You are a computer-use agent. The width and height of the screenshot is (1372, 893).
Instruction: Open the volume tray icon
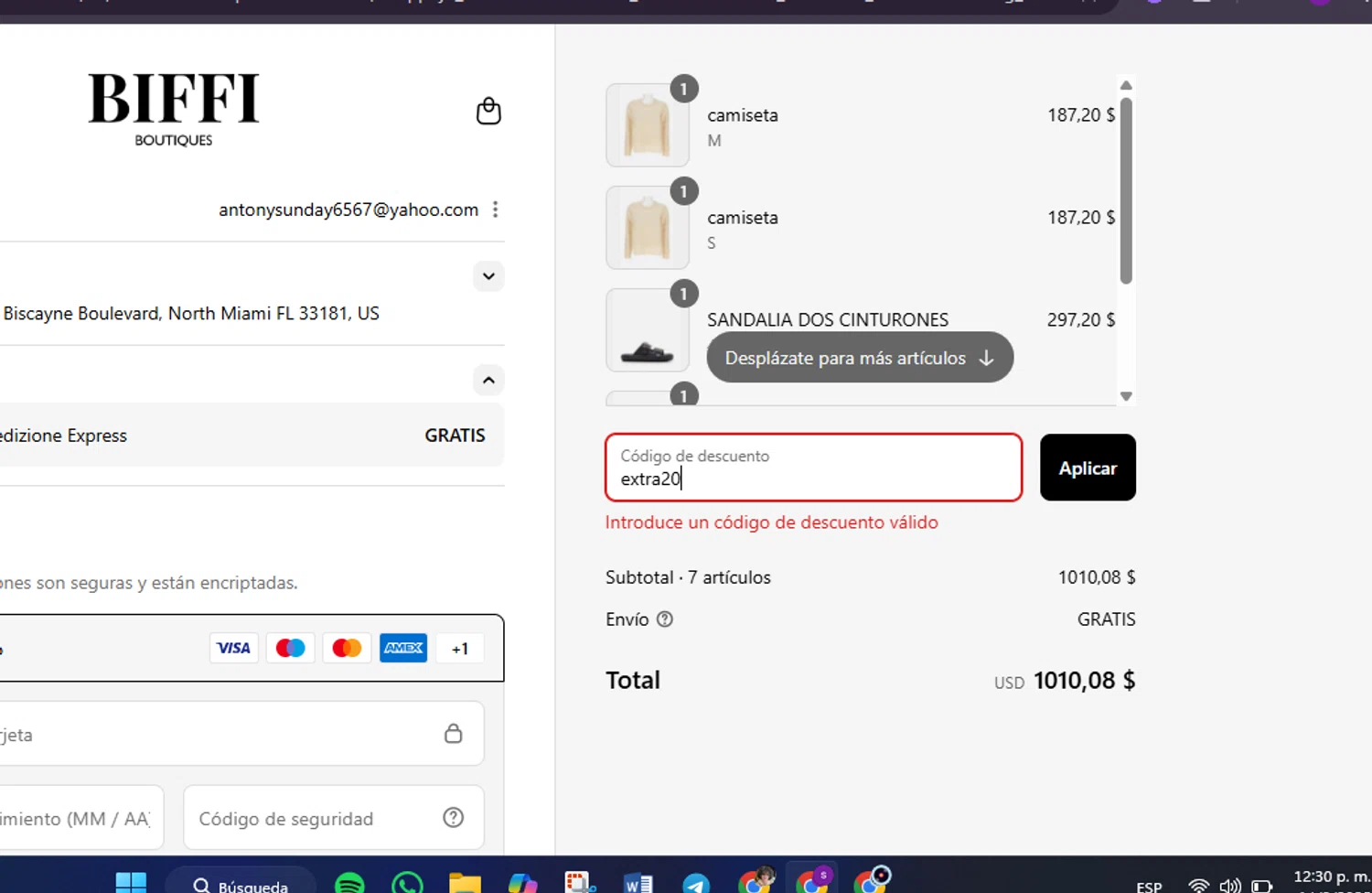pos(1230,886)
